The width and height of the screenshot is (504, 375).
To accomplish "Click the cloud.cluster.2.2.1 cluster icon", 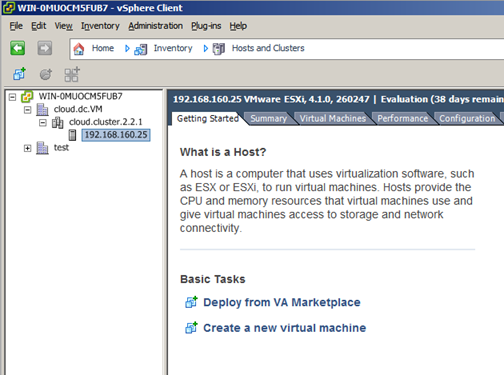I will pos(57,122).
